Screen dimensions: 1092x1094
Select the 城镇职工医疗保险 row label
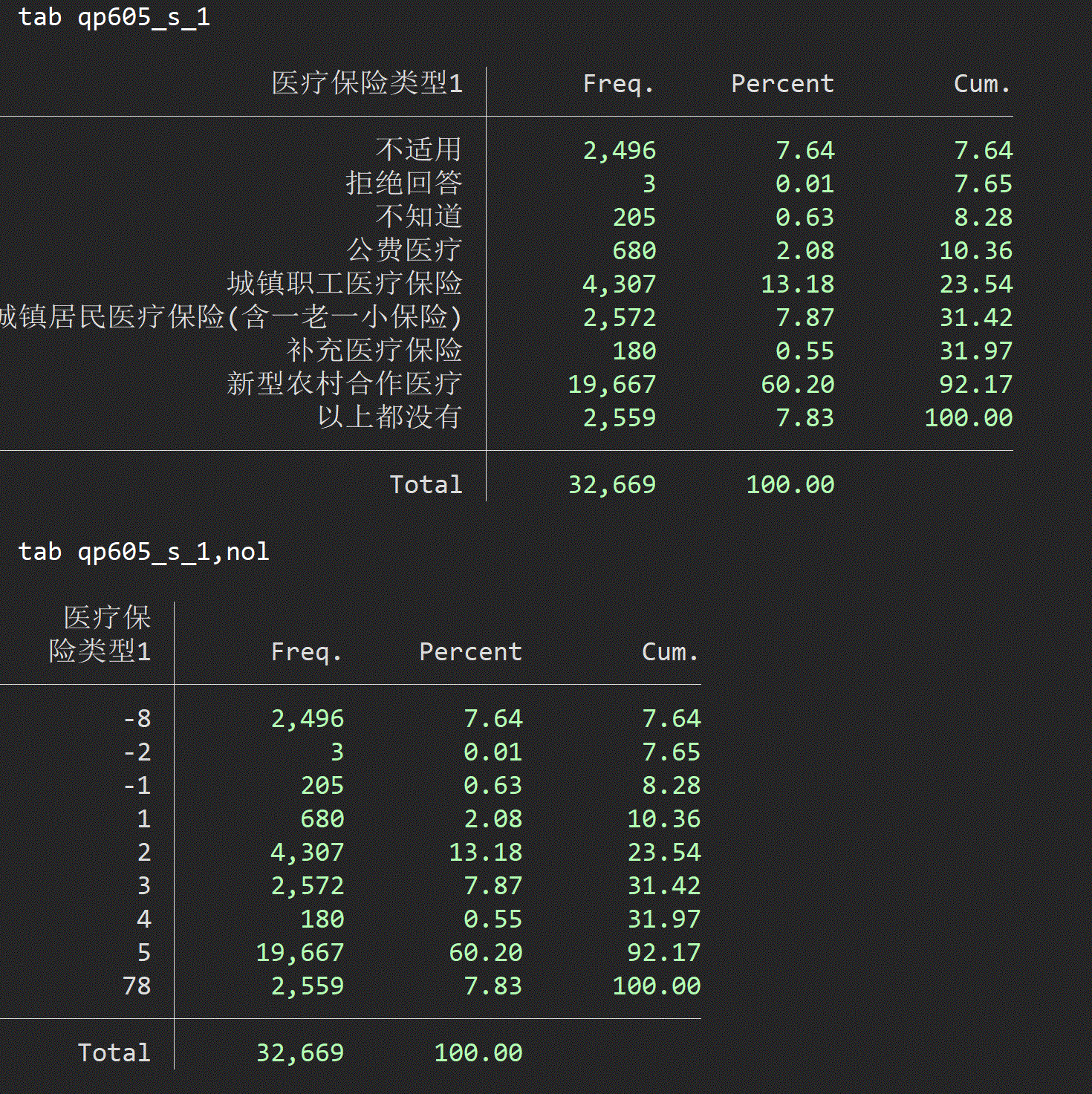click(x=344, y=284)
